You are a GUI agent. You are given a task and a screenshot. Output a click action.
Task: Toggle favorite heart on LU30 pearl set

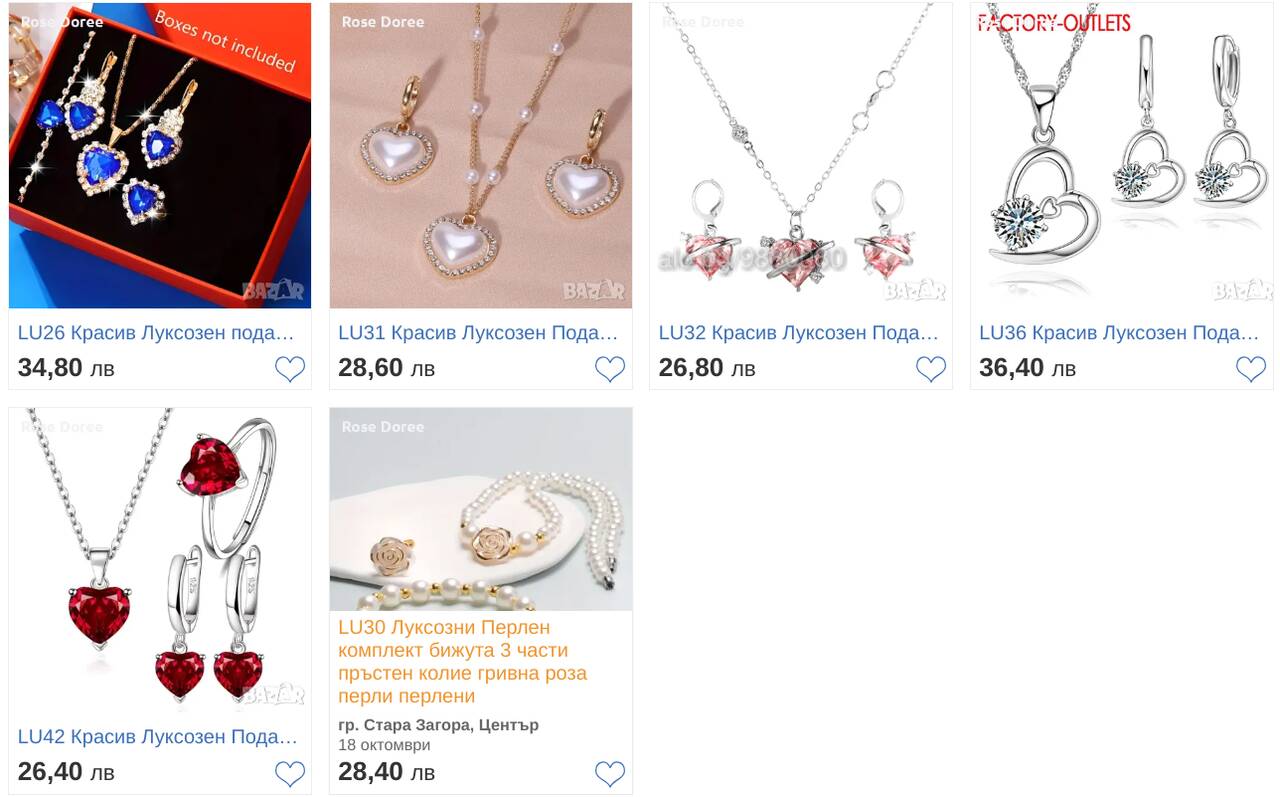click(610, 773)
